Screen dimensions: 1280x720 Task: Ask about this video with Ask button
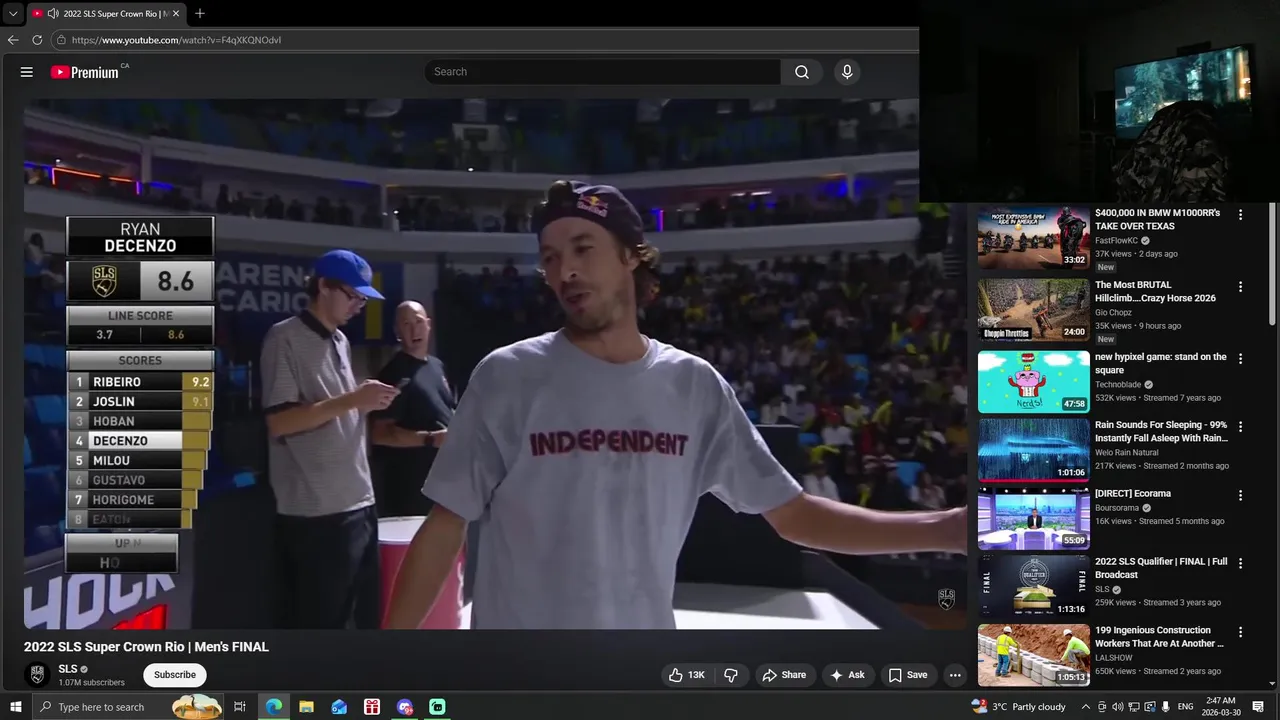tap(847, 675)
